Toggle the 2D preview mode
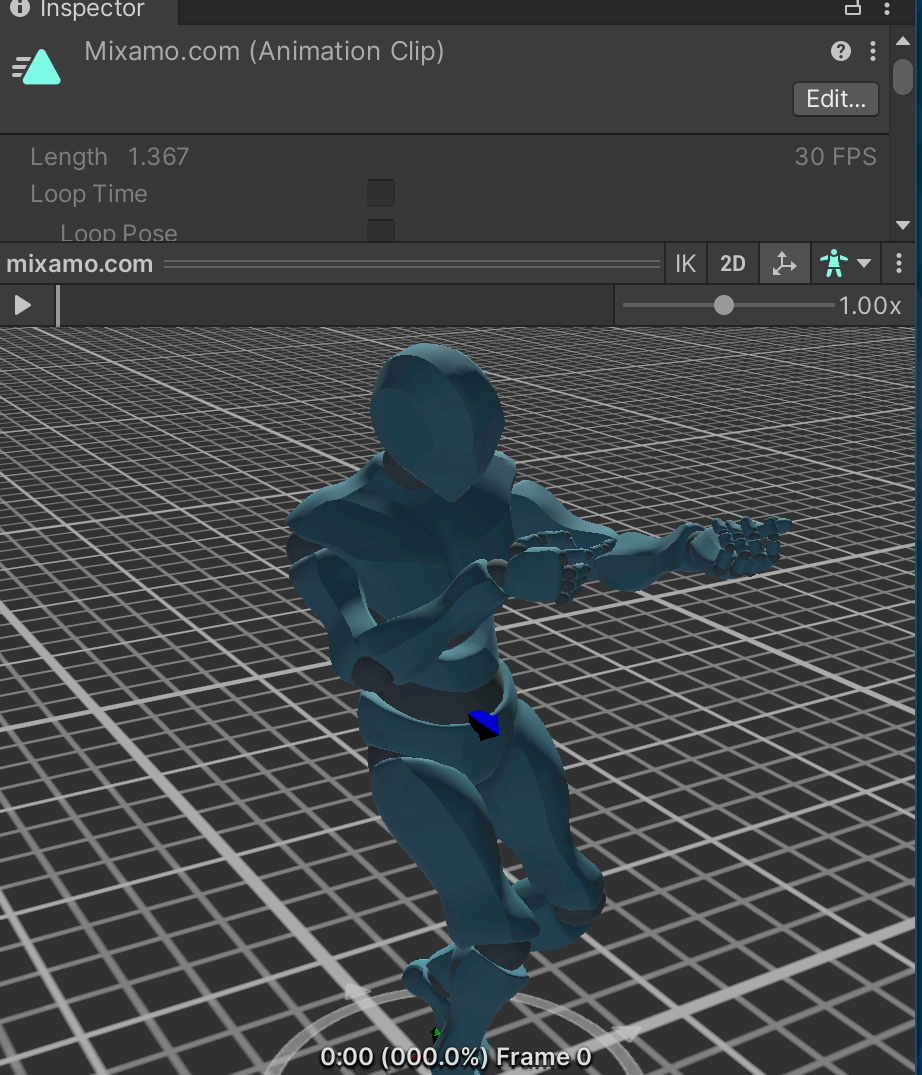The width and height of the screenshot is (922, 1075). [x=733, y=264]
